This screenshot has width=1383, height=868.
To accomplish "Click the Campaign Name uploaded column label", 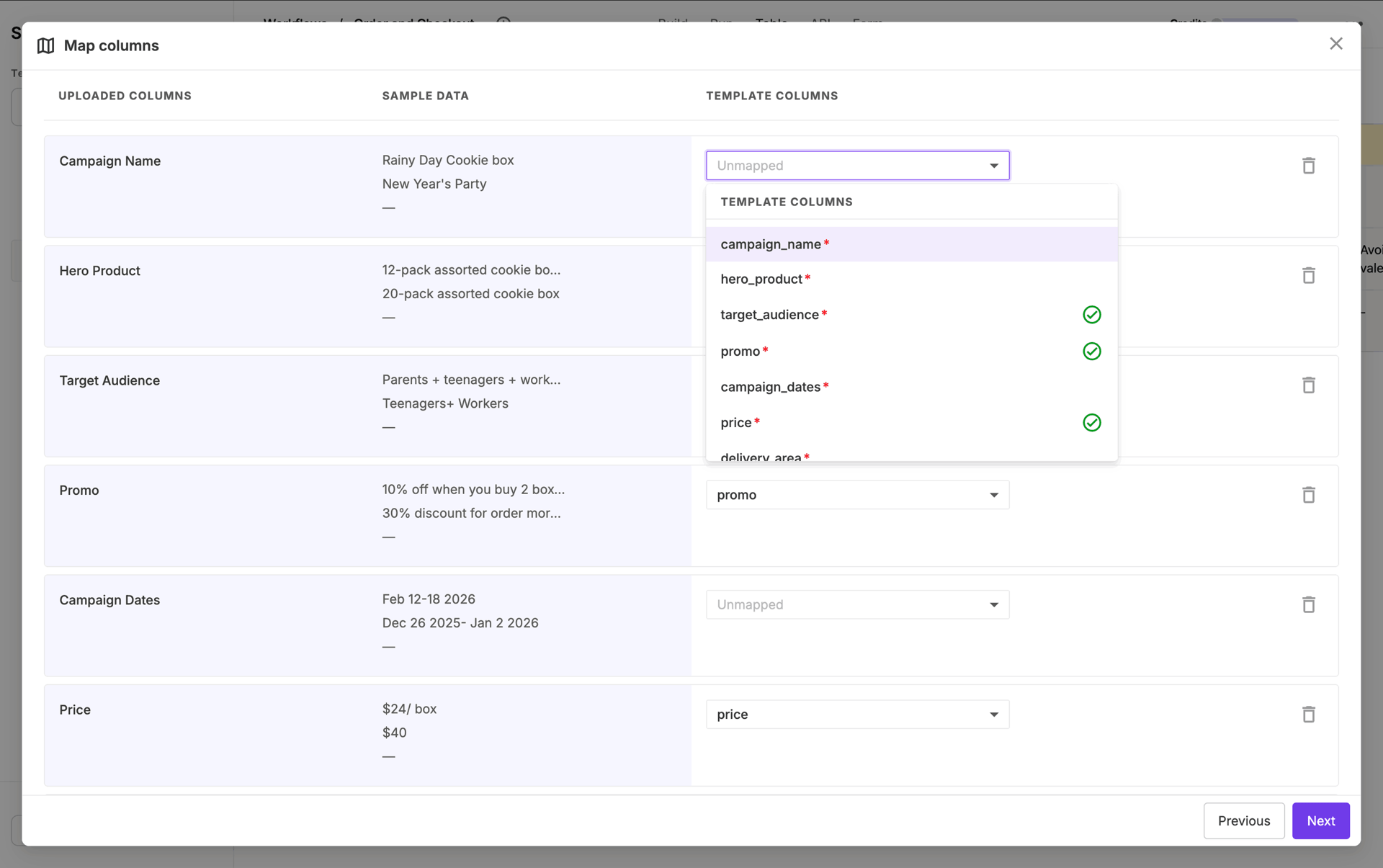I will [110, 161].
